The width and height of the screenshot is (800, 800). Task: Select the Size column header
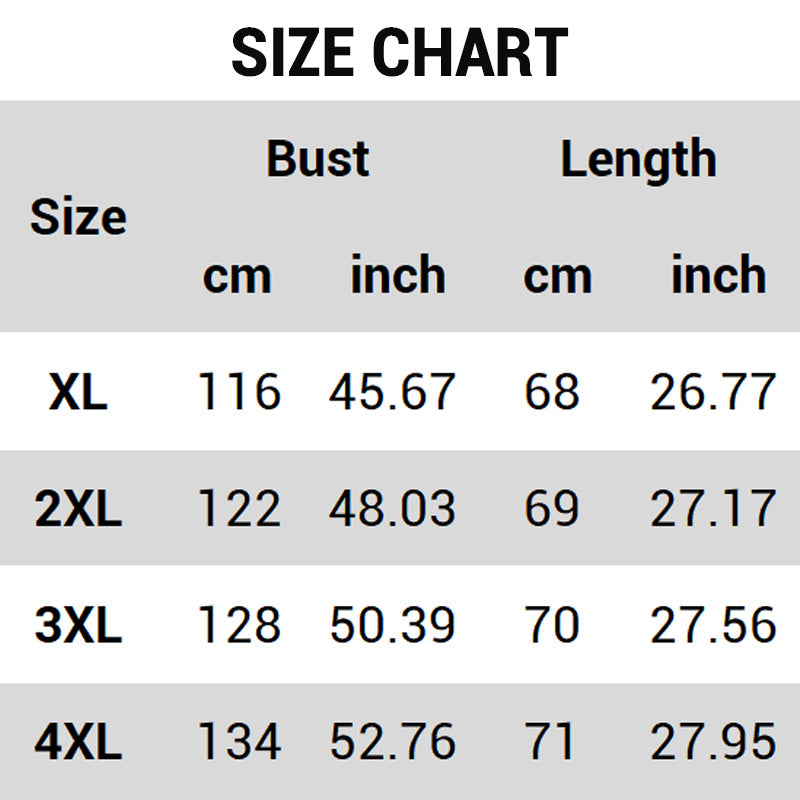click(x=78, y=217)
